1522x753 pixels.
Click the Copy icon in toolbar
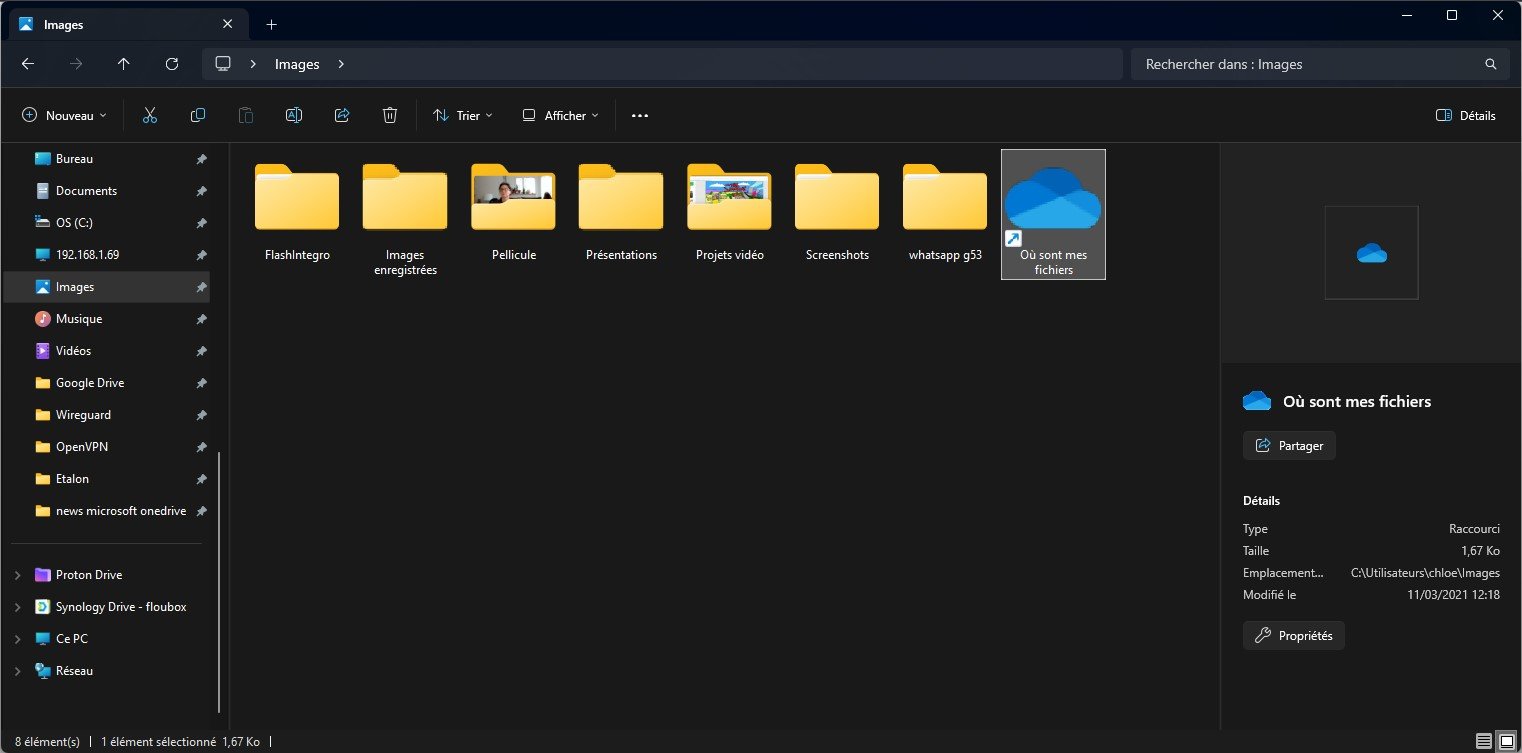[198, 115]
